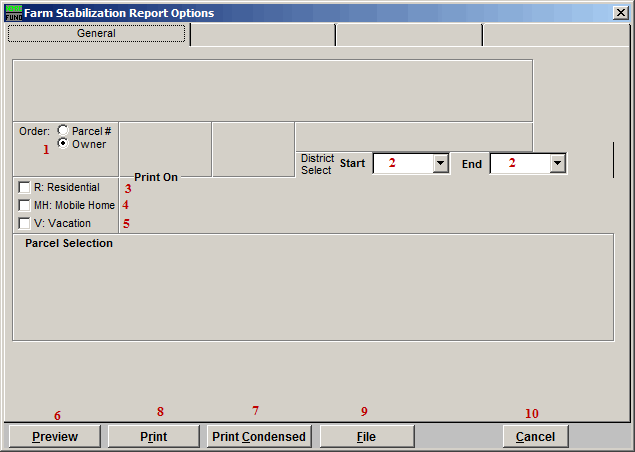Open the District End dropdown arrow
Viewport: 635px width, 452px height.
click(x=557, y=164)
